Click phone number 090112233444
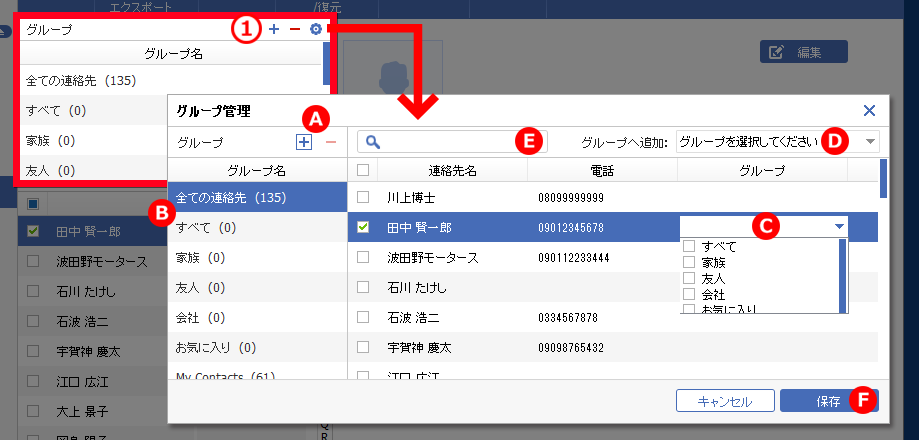 (x=574, y=258)
